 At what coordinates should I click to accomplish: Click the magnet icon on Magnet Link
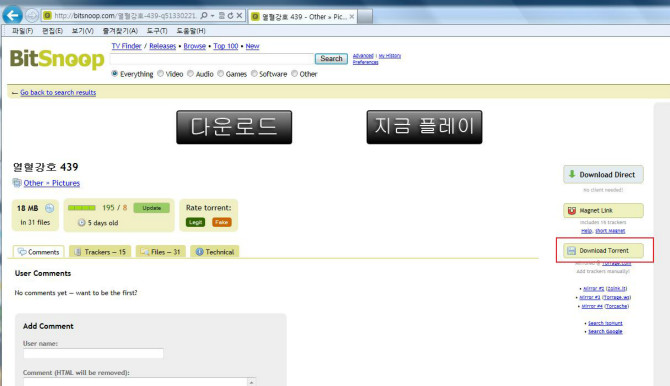pos(572,210)
